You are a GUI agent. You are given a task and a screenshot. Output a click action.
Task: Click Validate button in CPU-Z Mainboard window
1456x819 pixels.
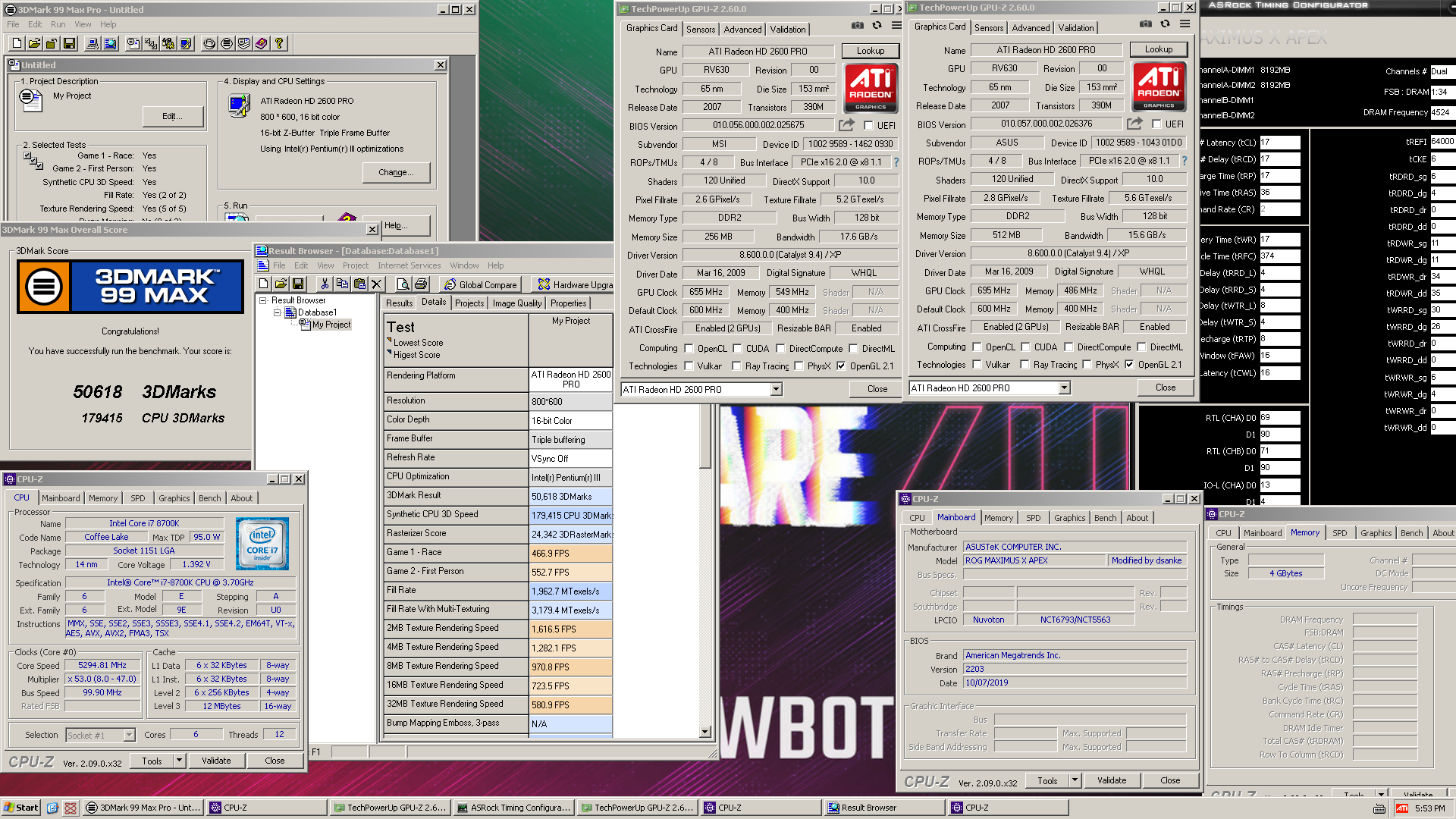[x=1112, y=780]
